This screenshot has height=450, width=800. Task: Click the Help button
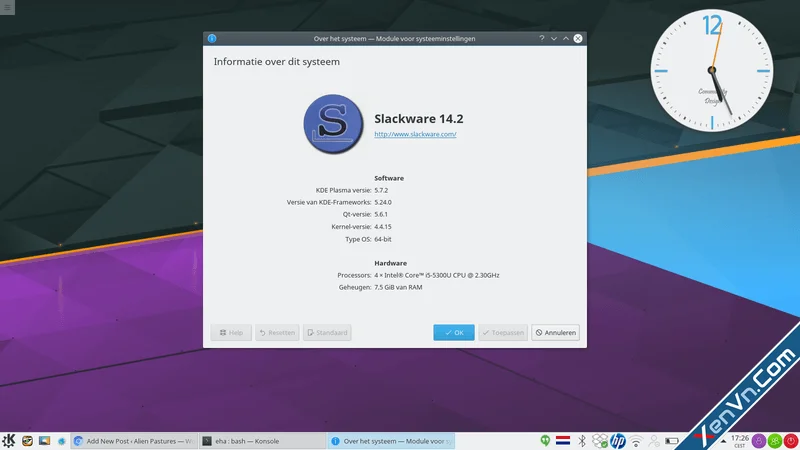[231, 333]
